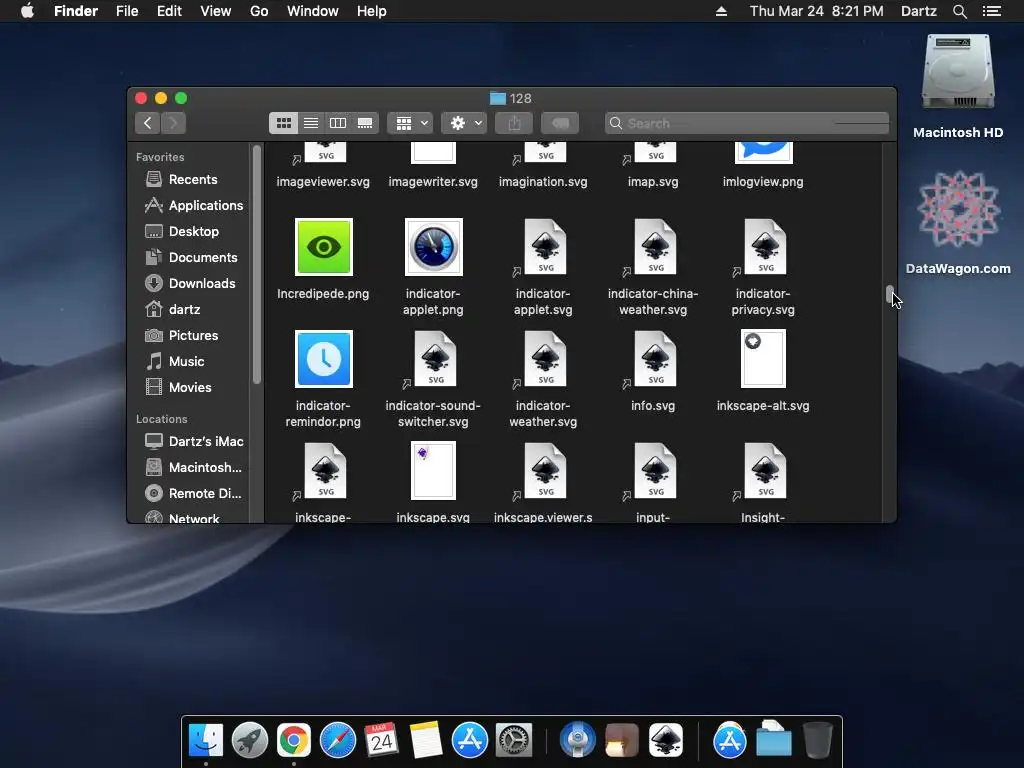
Task: Select indicator-applet.png file icon
Action: coord(434,247)
